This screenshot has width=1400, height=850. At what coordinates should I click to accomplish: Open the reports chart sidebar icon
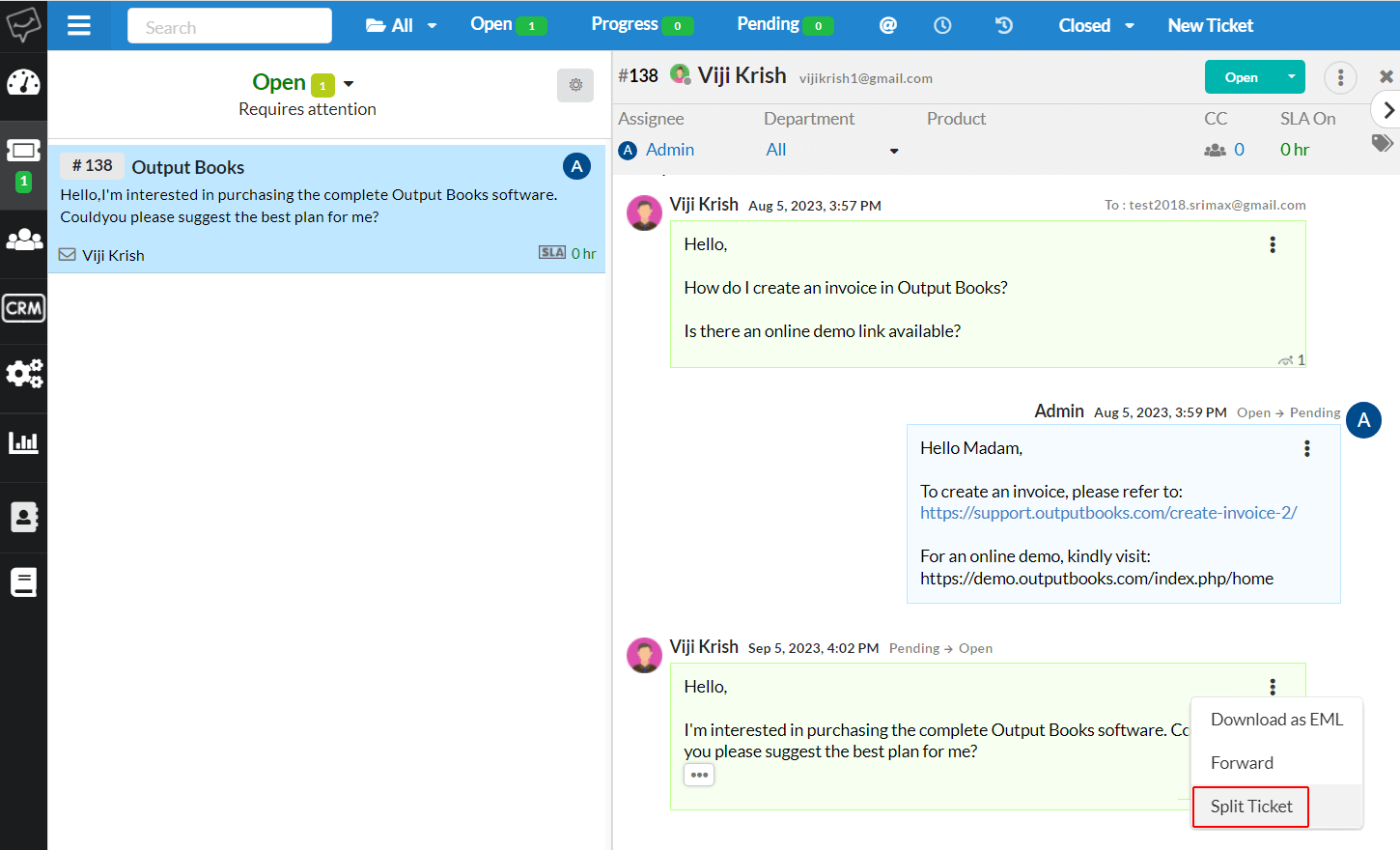23,442
